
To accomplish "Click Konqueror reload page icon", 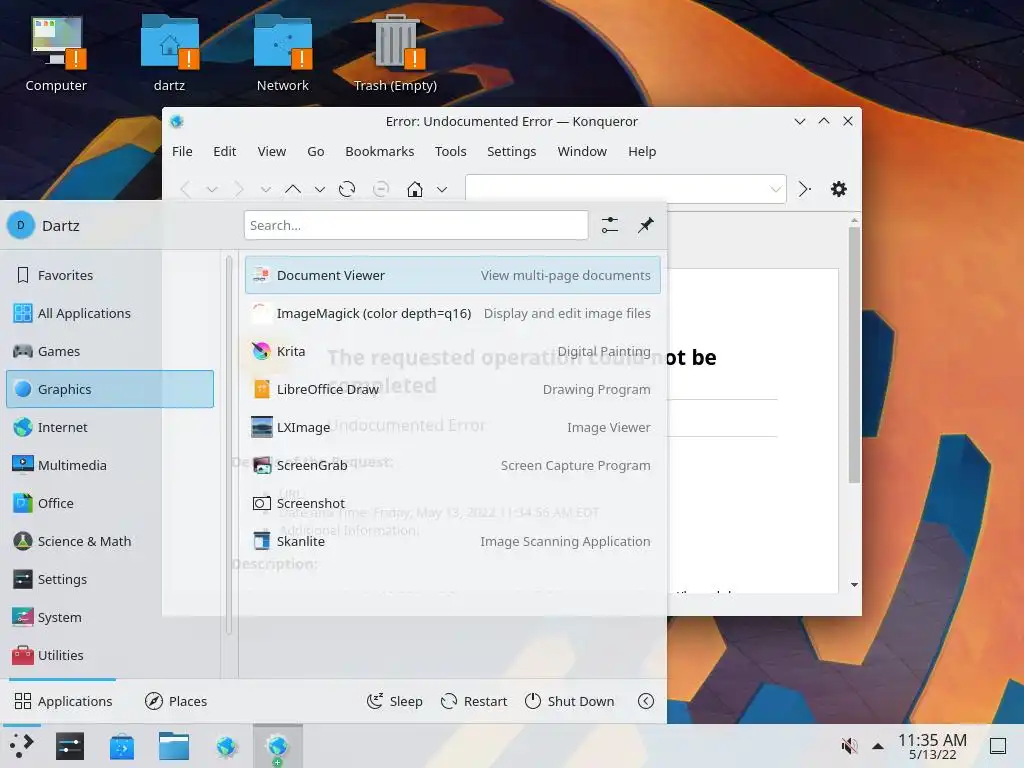I will 347,189.
